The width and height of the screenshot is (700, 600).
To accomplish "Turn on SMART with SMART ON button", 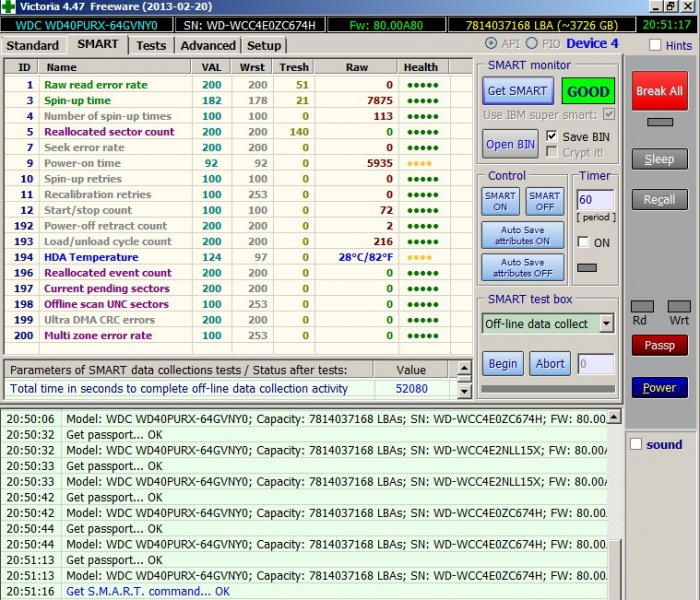I will point(501,201).
